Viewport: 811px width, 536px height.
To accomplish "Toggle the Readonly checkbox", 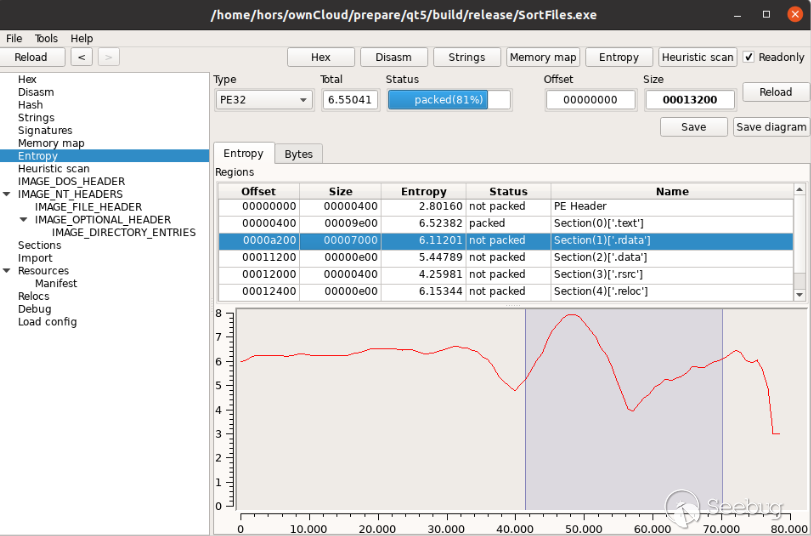I will click(x=749, y=57).
